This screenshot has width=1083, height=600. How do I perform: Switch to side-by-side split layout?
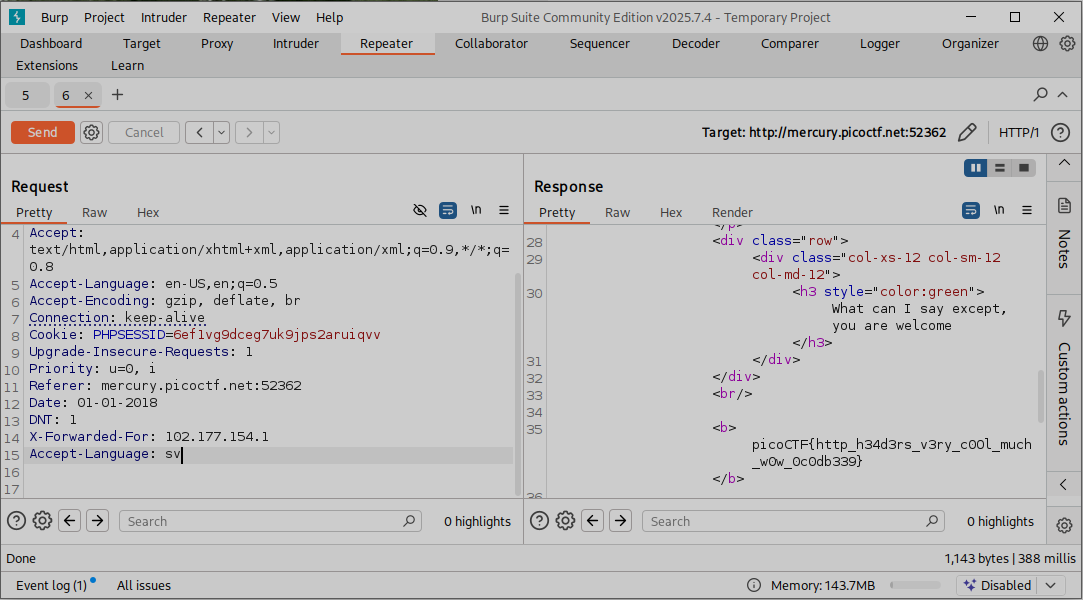pos(976,168)
